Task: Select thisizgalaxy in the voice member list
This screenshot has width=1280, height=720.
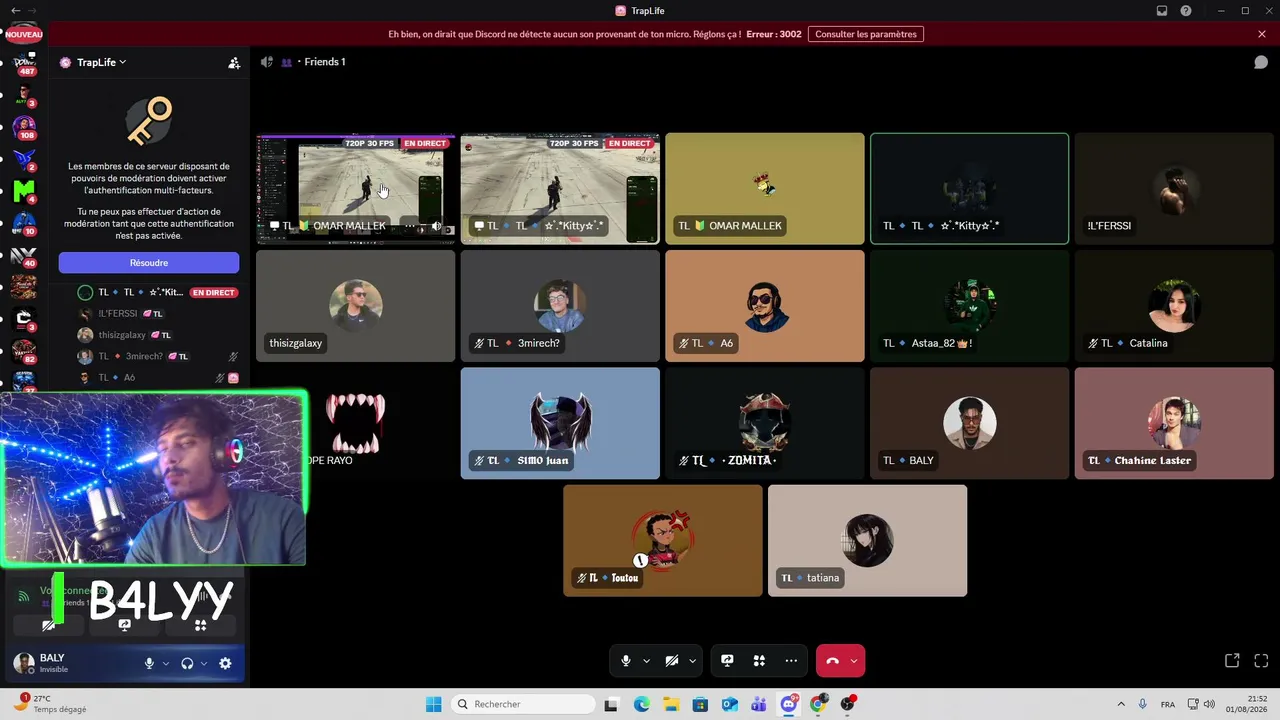Action: click(x=160, y=335)
